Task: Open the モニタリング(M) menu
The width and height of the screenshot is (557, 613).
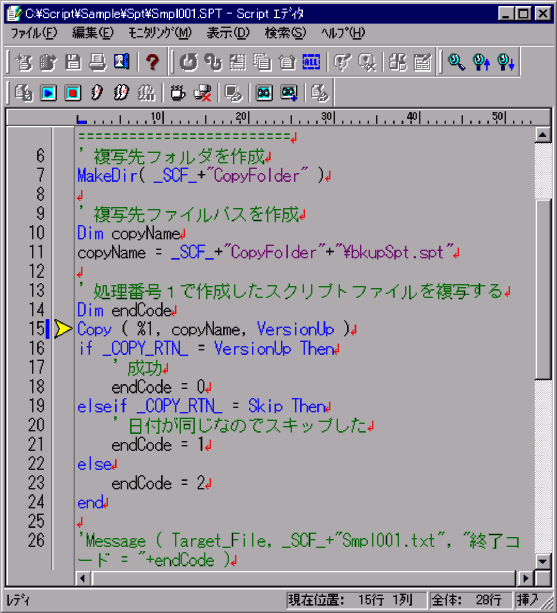Action: [x=160, y=33]
